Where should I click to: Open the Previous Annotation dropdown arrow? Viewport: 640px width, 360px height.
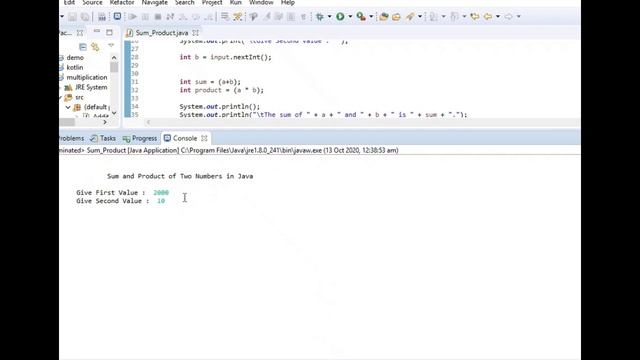[x=464, y=17]
